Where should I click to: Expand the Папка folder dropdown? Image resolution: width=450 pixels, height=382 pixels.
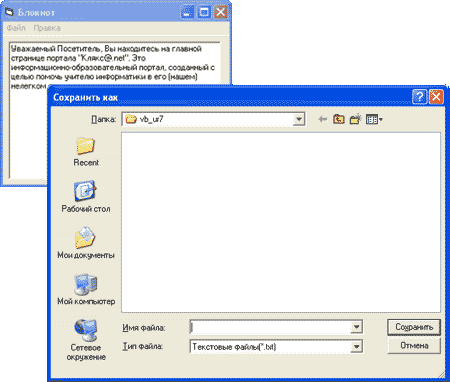pos(299,119)
